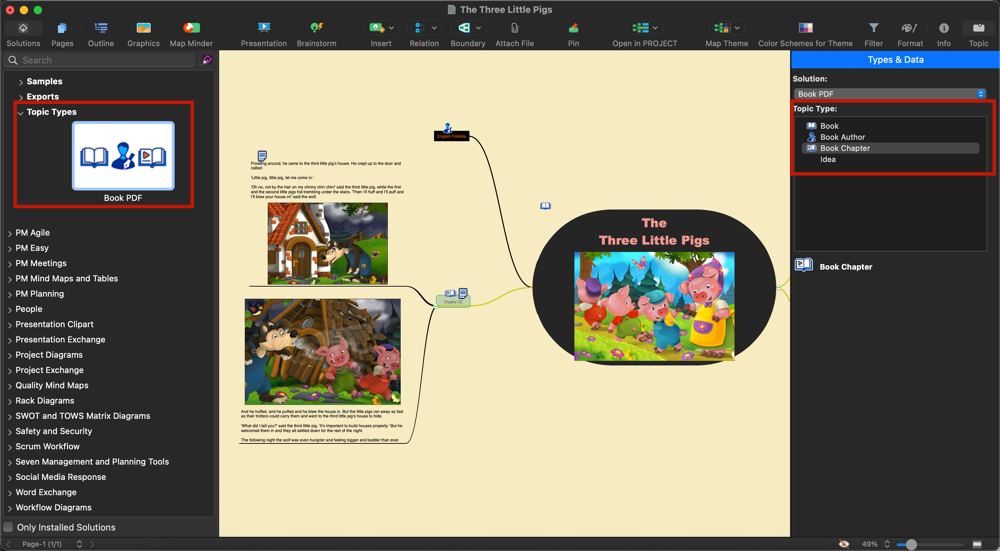This screenshot has height=551, width=1000.
Task: Open Open in PROJECT dropdown arrow
Action: pyautogui.click(x=655, y=28)
